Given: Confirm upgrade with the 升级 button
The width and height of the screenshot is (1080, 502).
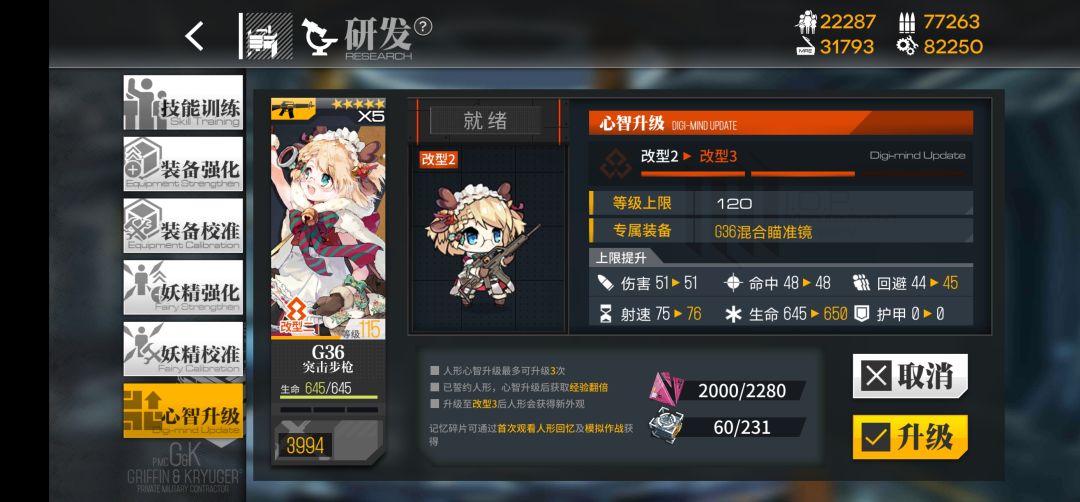Looking at the screenshot, I should (x=910, y=437).
